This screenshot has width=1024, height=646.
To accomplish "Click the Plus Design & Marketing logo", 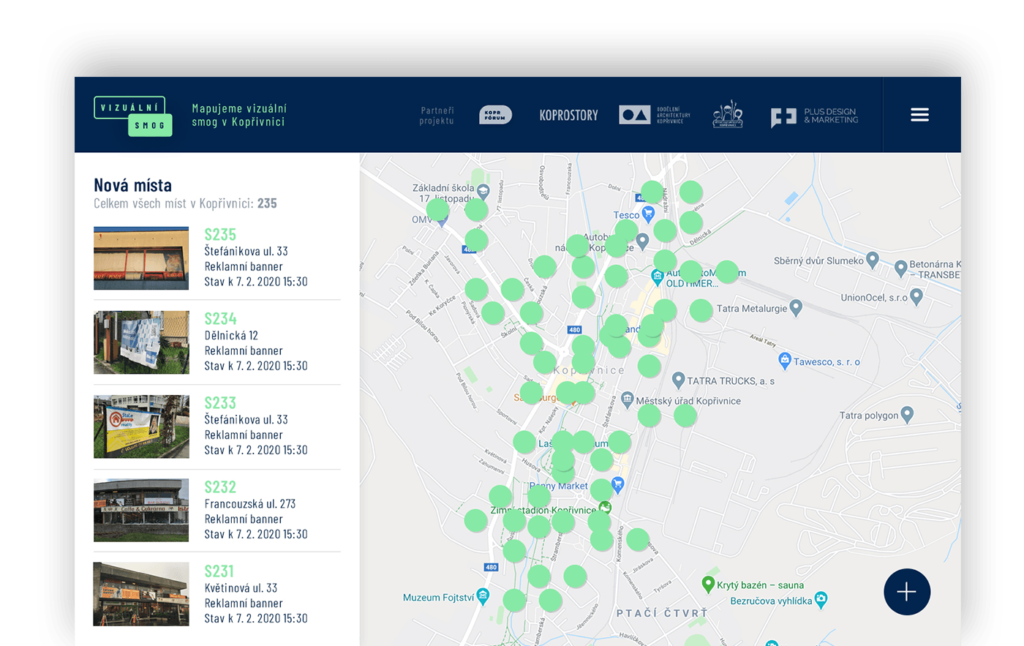I will pos(814,116).
